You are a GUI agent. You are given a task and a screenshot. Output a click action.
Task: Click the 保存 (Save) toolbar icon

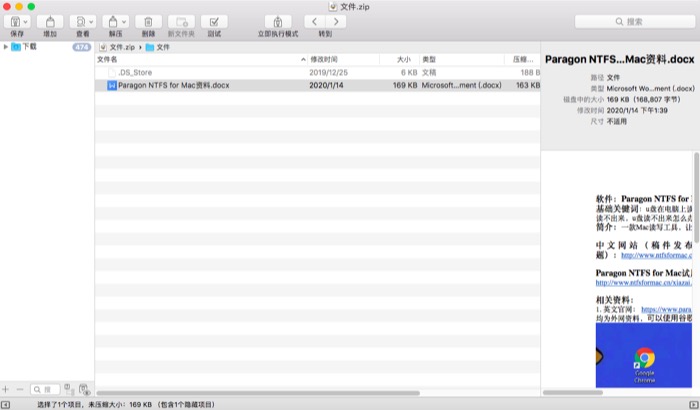coord(15,21)
